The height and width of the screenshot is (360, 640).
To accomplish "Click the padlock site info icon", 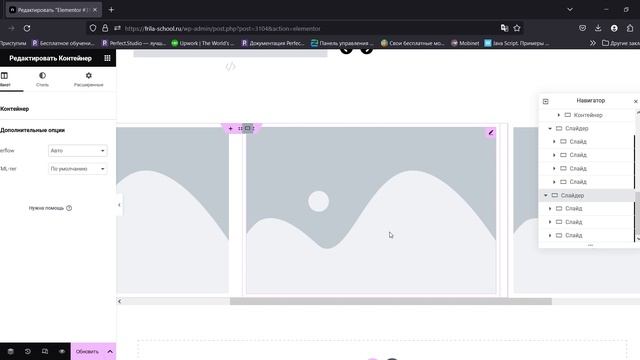I will point(105,28).
